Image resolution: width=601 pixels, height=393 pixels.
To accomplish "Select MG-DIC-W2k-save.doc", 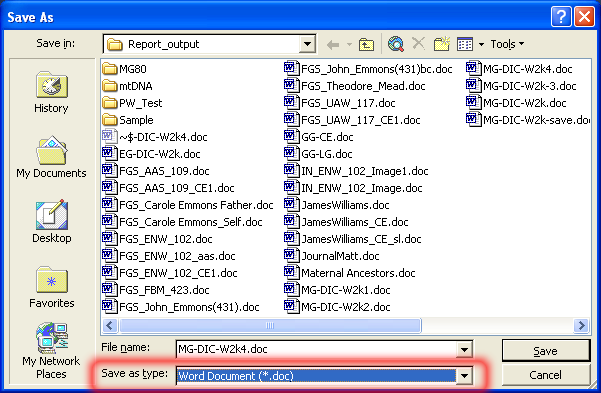I will click(x=528, y=120).
